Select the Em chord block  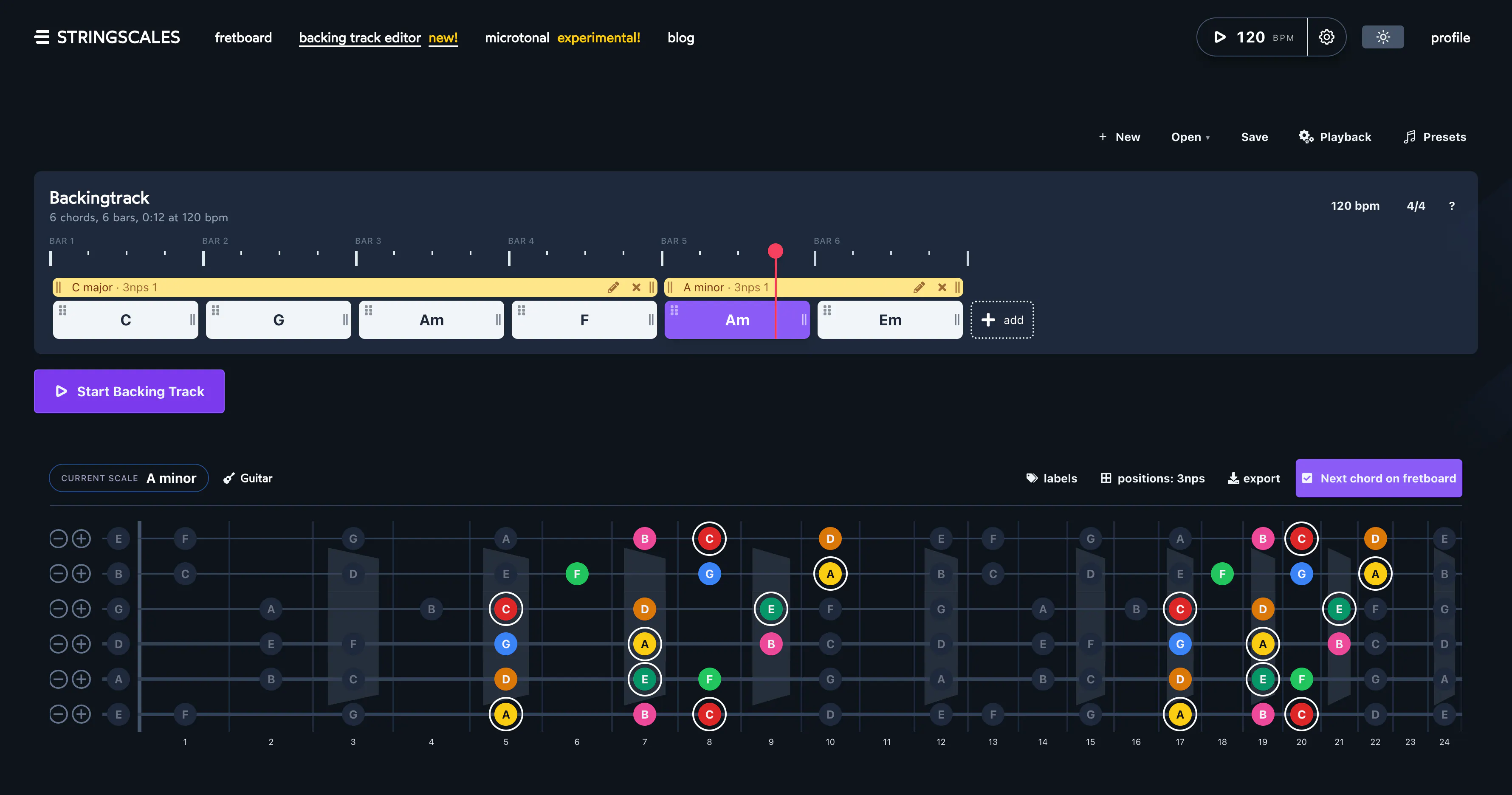[890, 320]
